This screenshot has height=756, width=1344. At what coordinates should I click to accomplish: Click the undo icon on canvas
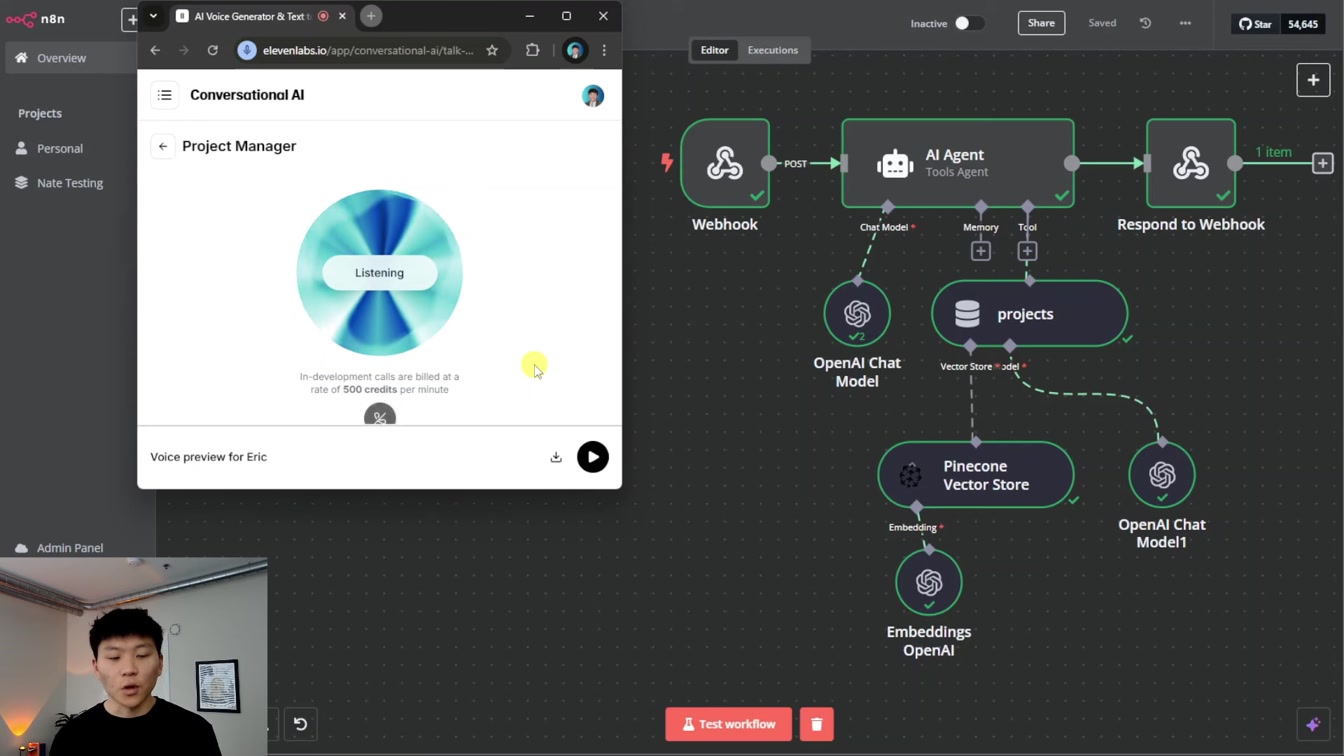(x=300, y=724)
